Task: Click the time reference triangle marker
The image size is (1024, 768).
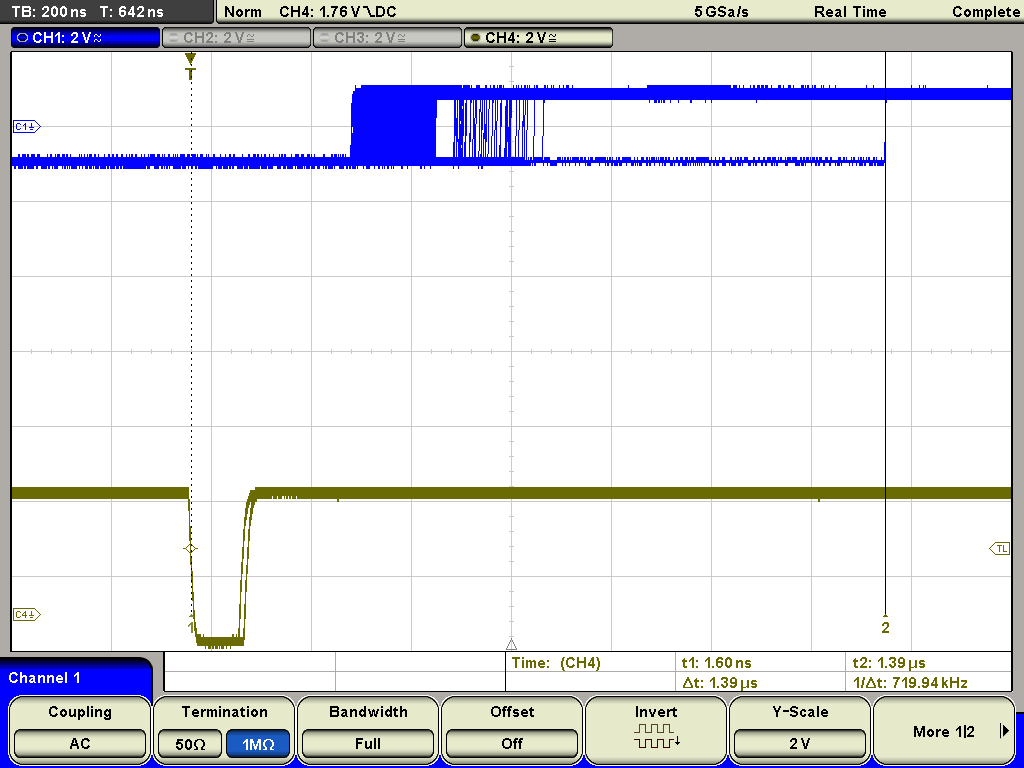Action: [x=511, y=645]
